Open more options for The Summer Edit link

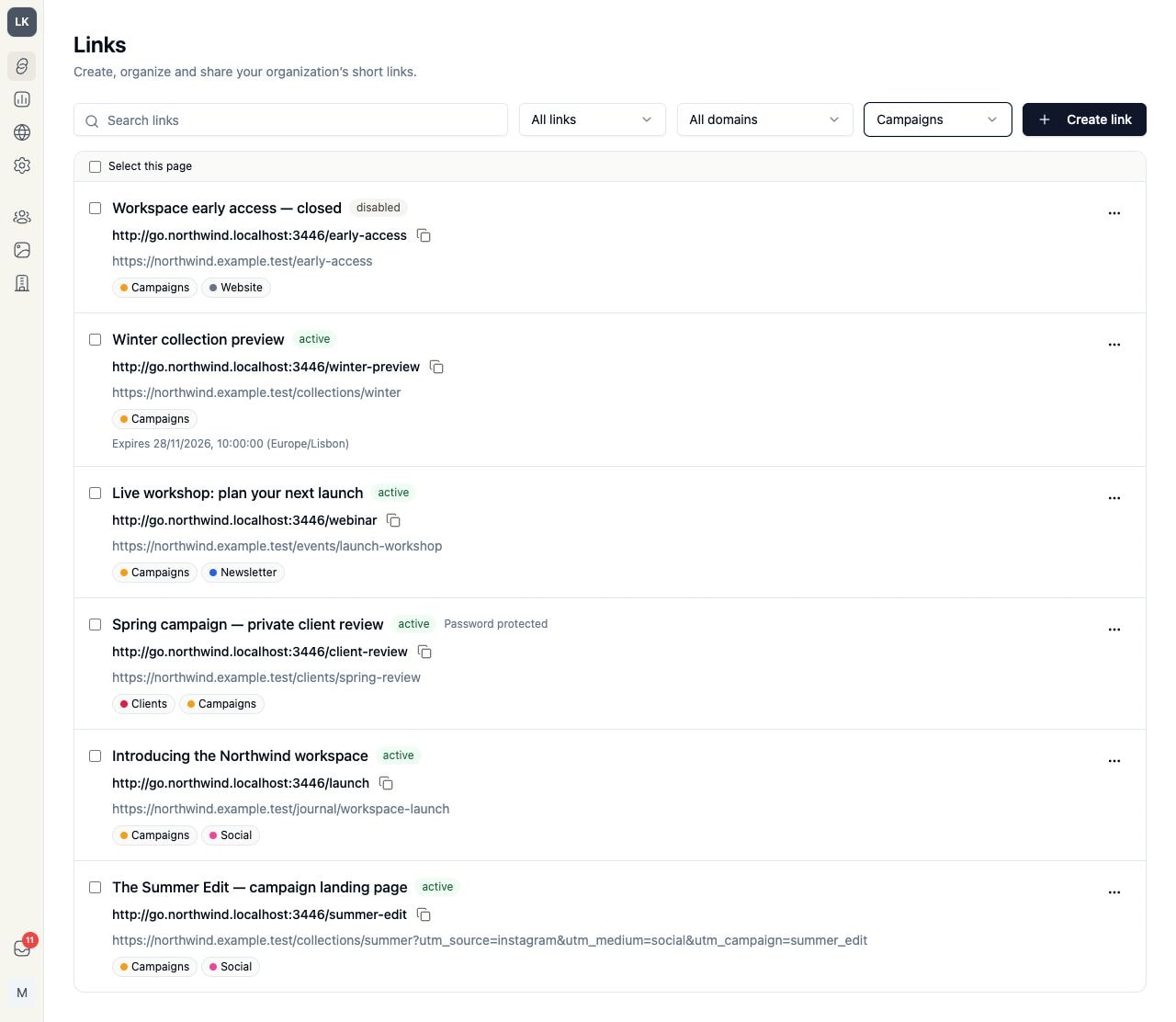click(x=1114, y=892)
